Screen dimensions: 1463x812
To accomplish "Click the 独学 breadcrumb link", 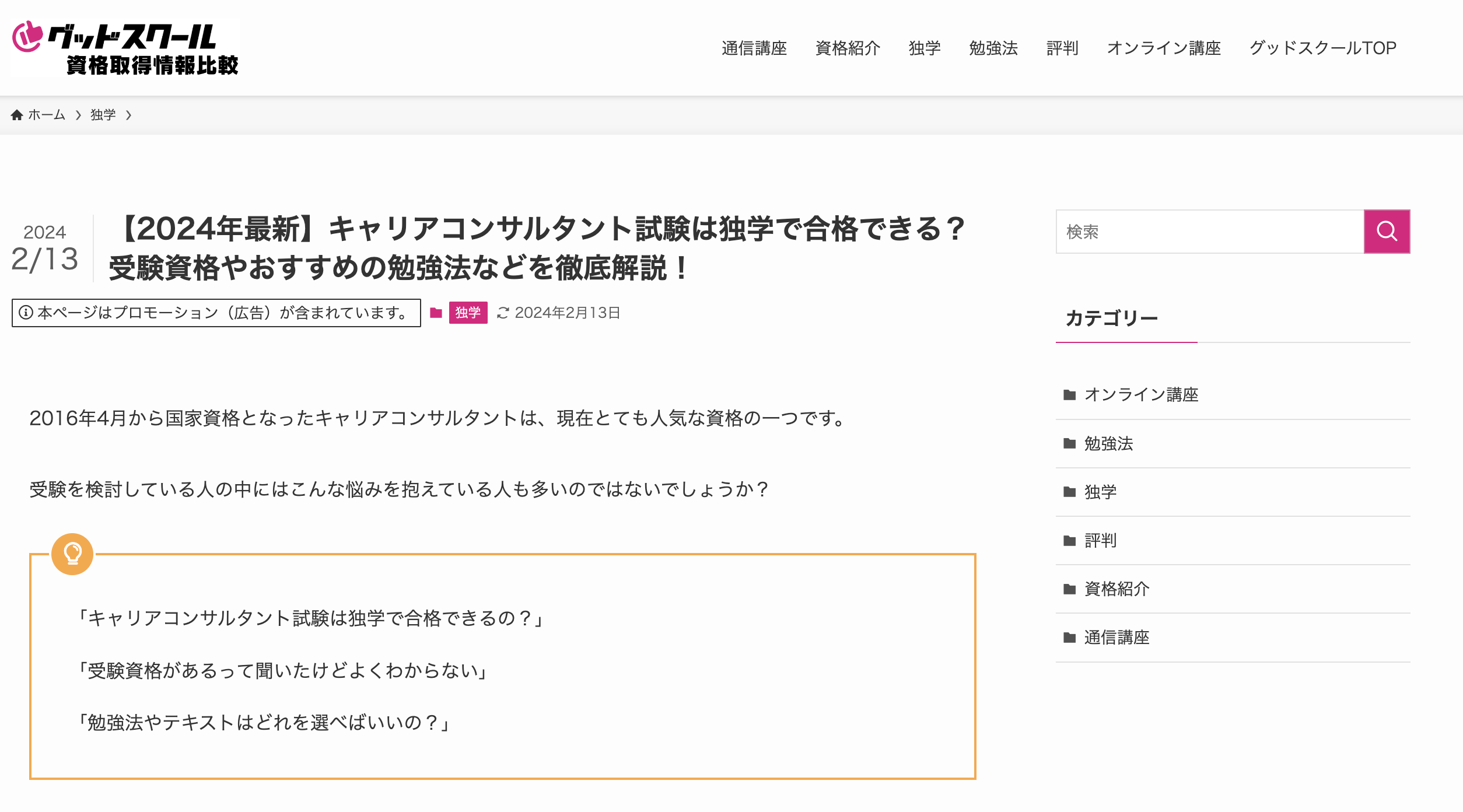I will [103, 115].
